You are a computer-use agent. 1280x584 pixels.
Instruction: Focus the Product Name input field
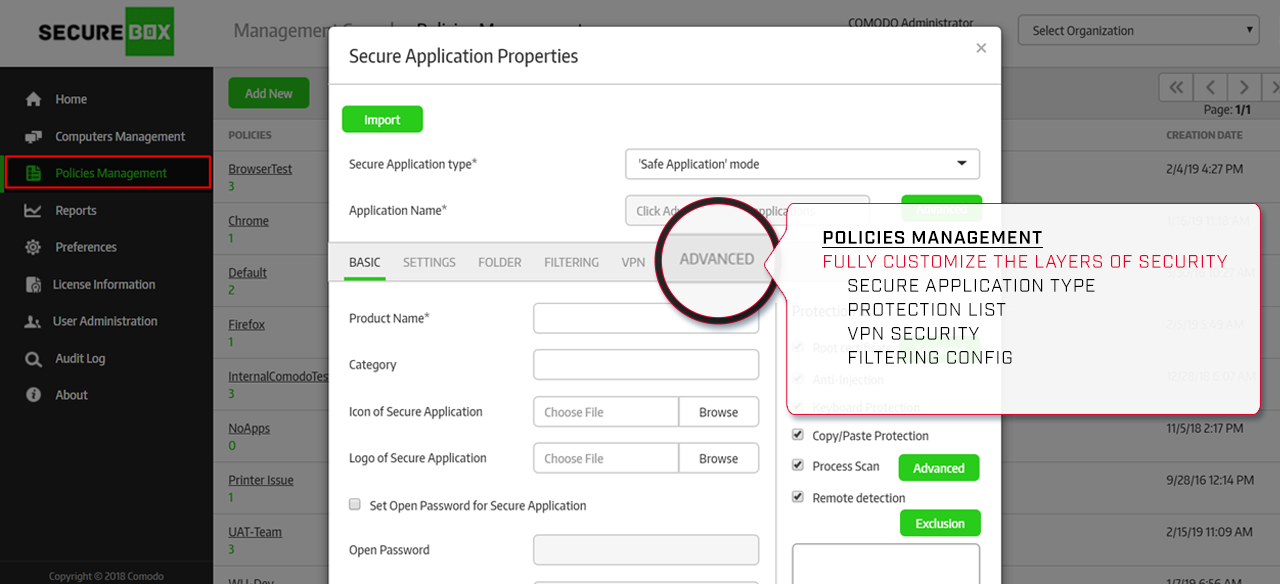(646, 318)
